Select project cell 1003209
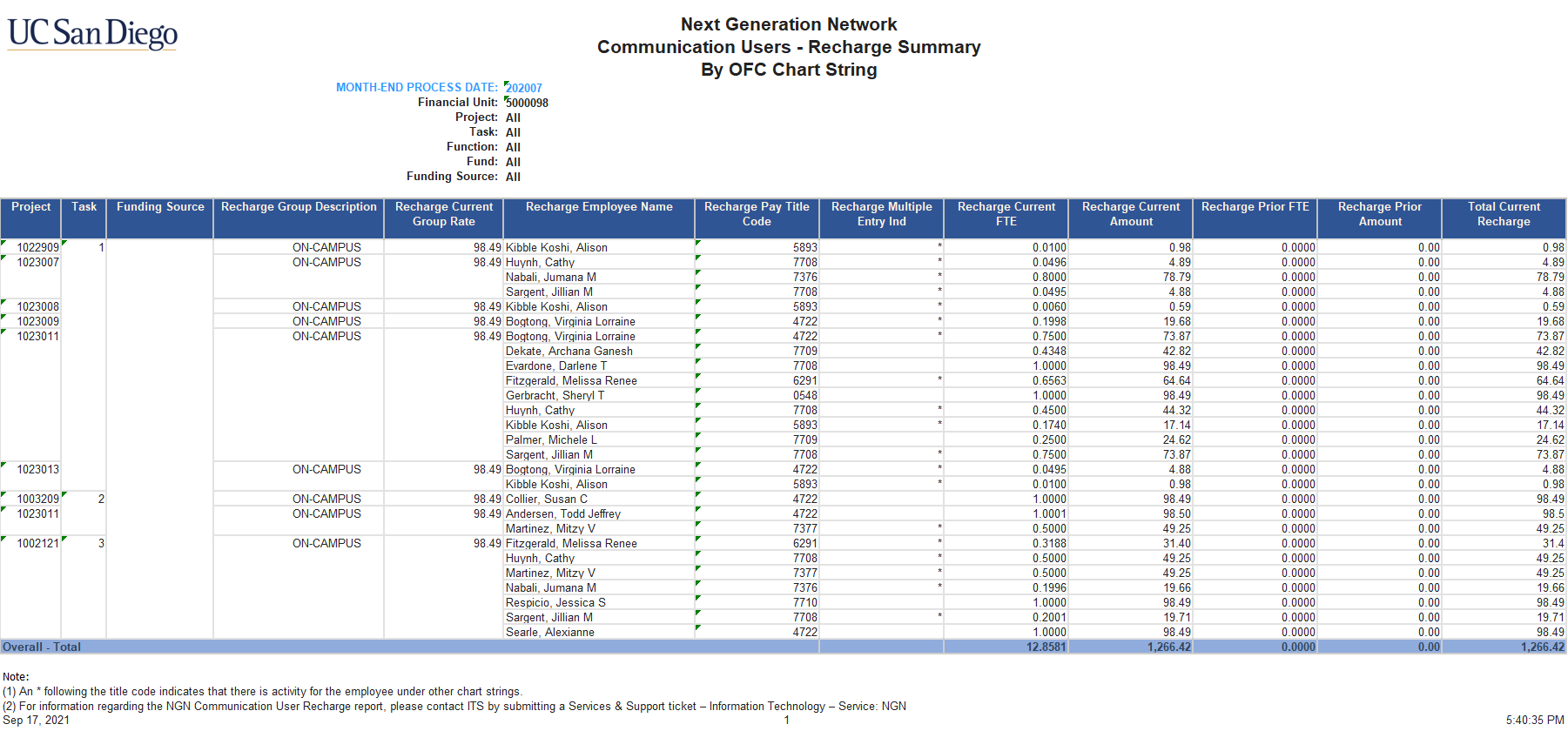 tap(31, 500)
